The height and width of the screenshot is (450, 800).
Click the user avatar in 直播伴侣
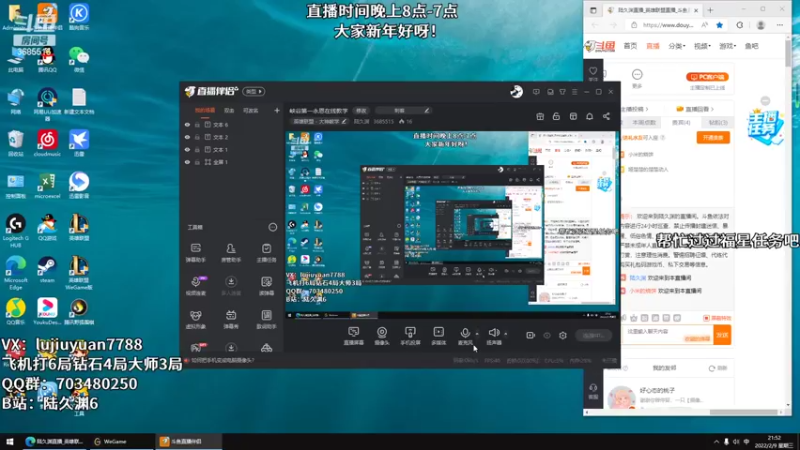pos(516,91)
